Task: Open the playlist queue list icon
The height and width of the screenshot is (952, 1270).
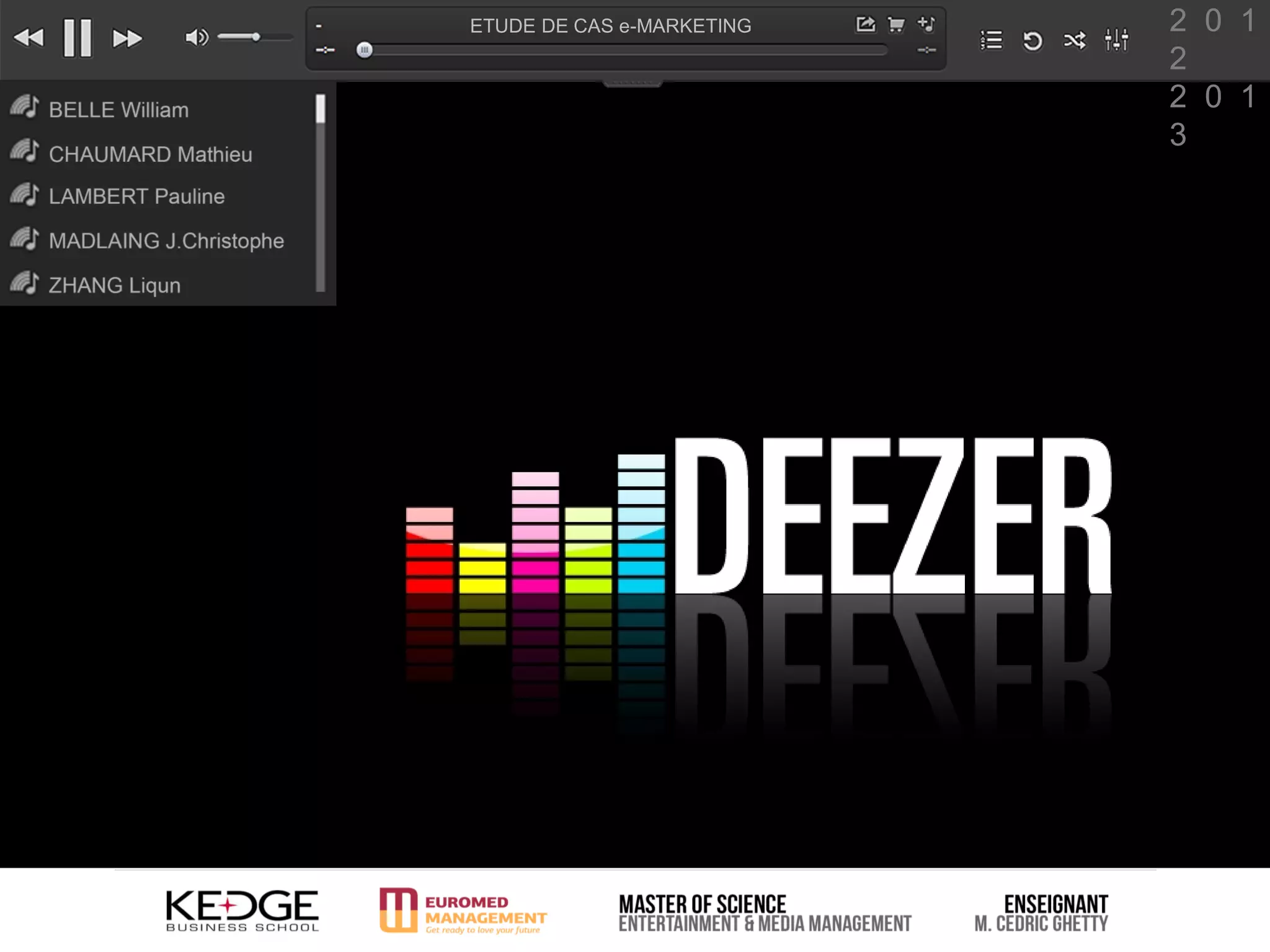Action: point(991,40)
